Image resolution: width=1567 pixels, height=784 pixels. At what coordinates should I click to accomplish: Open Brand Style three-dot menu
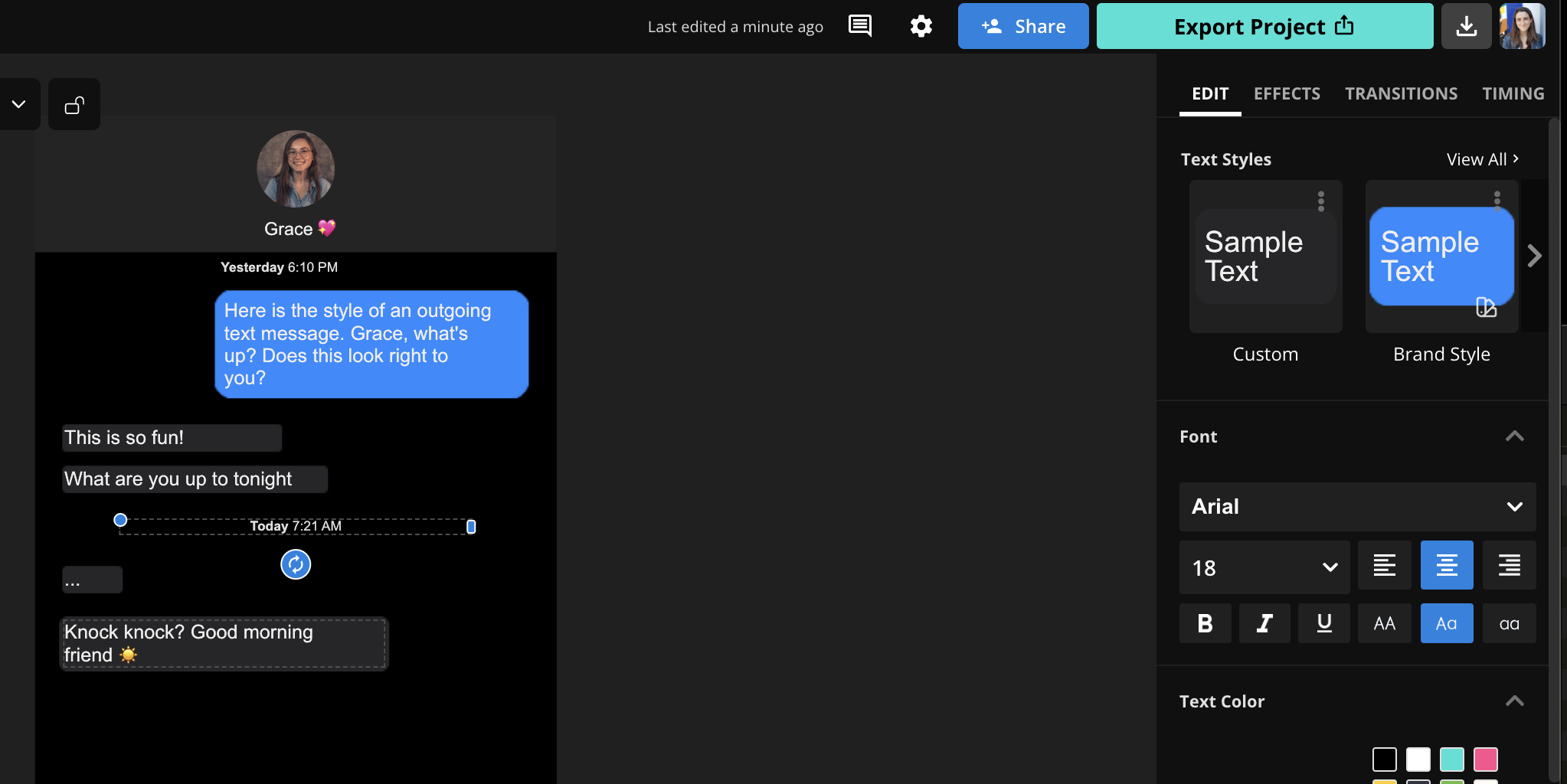click(x=1497, y=201)
